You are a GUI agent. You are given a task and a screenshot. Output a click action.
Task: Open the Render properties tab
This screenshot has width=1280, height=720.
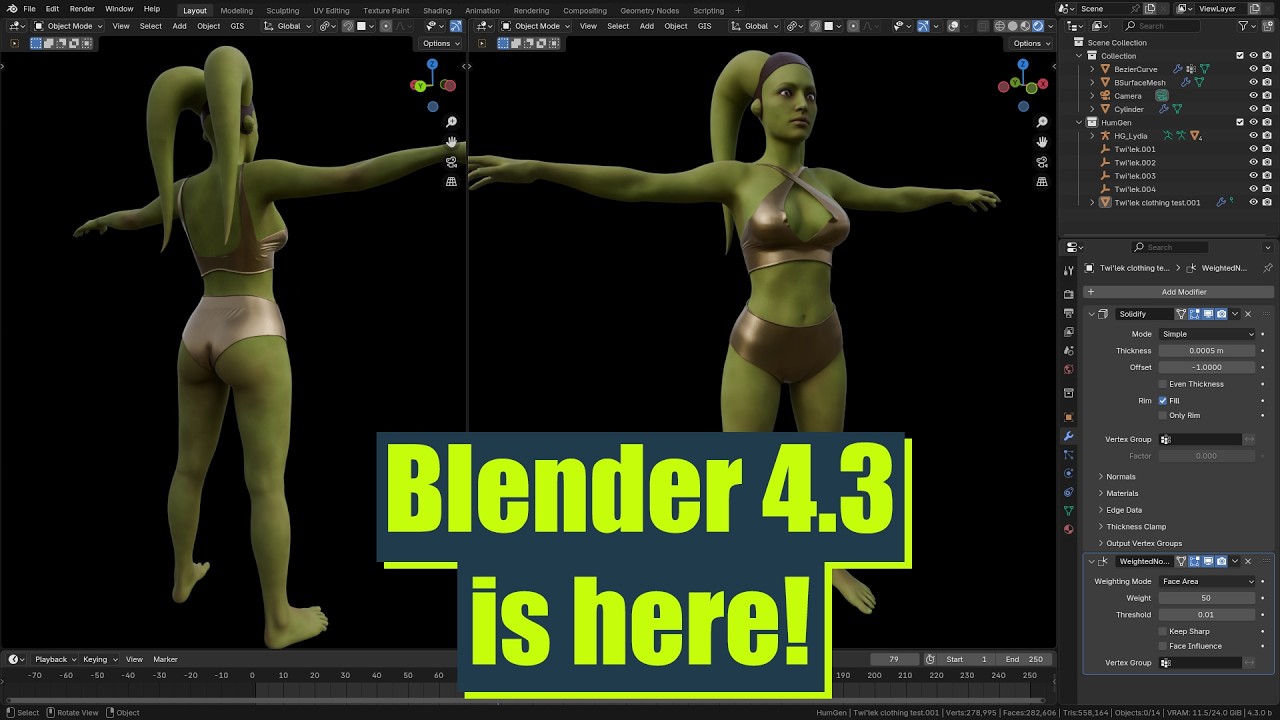(x=1068, y=294)
